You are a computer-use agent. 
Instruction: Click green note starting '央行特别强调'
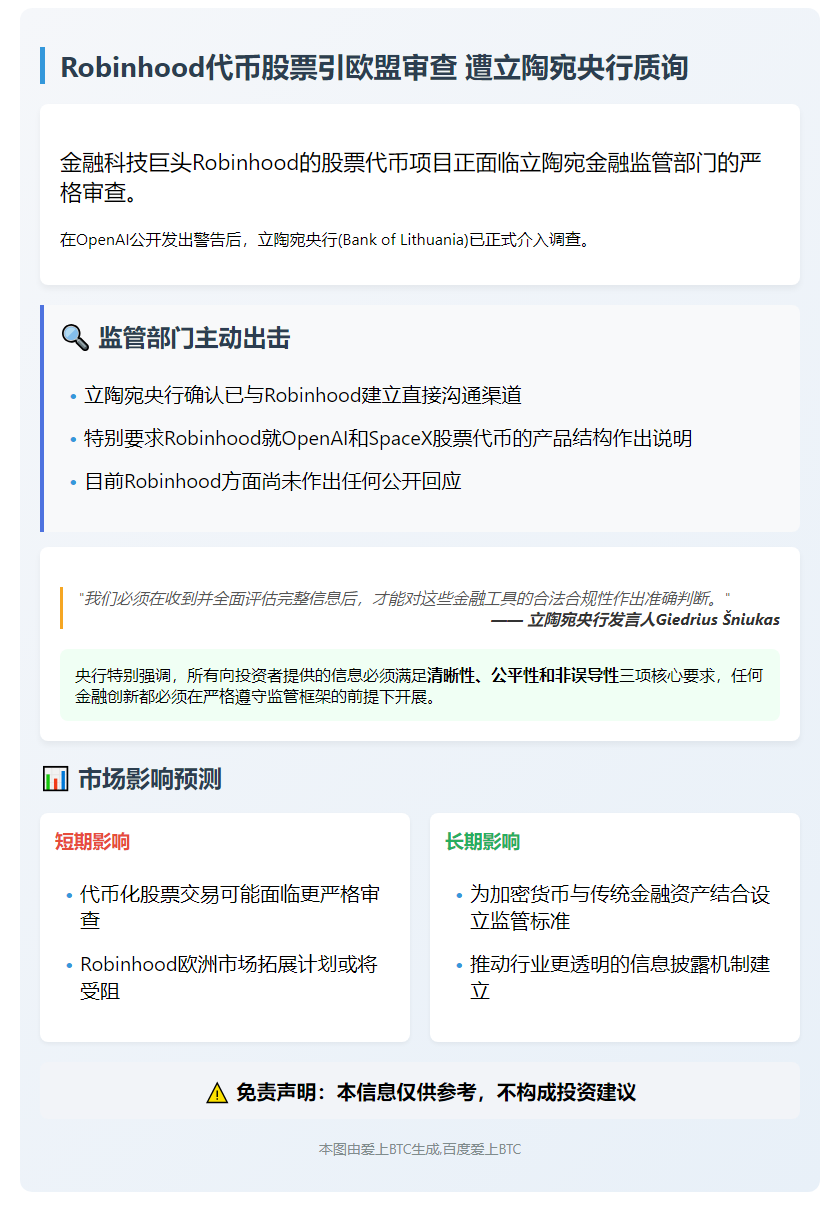pos(420,686)
